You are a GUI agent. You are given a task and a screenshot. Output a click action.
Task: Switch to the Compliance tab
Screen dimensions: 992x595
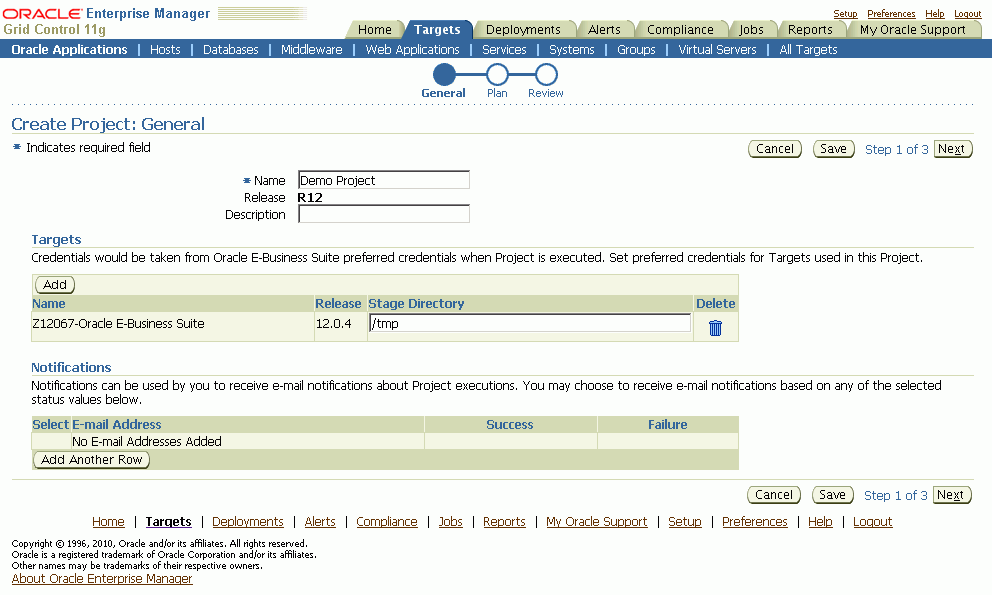[x=680, y=30]
